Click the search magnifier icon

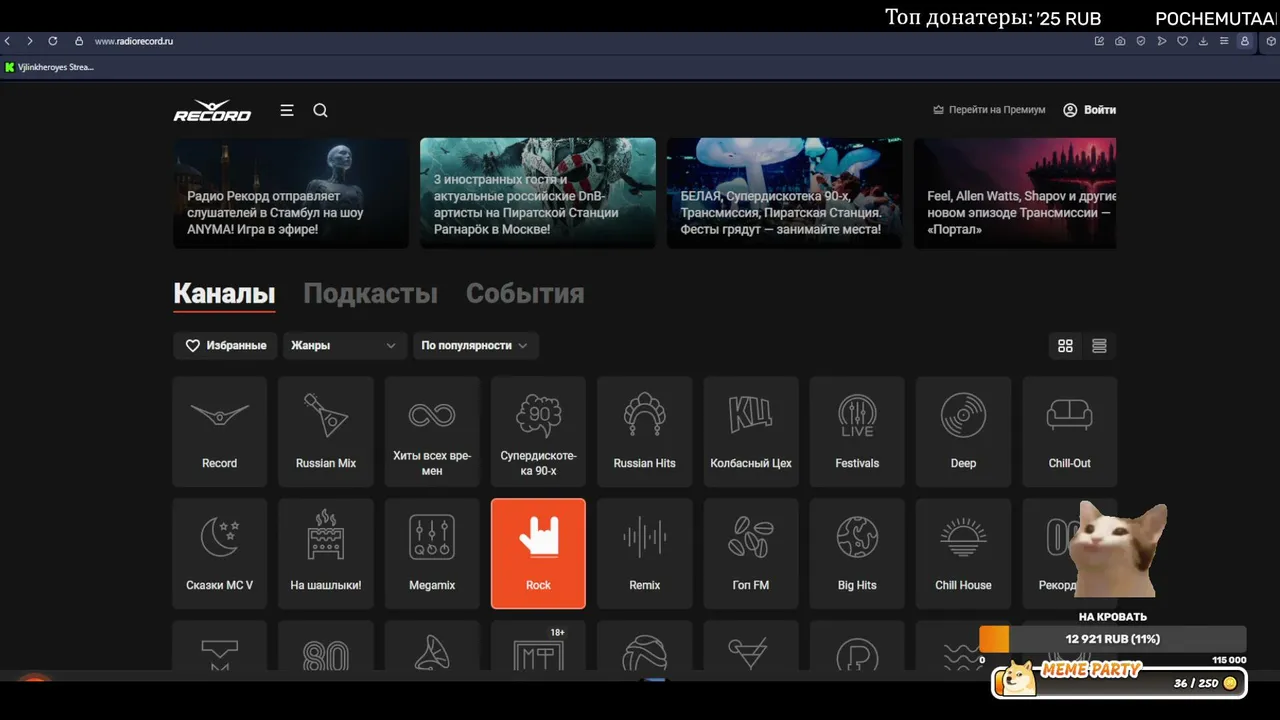coord(320,110)
